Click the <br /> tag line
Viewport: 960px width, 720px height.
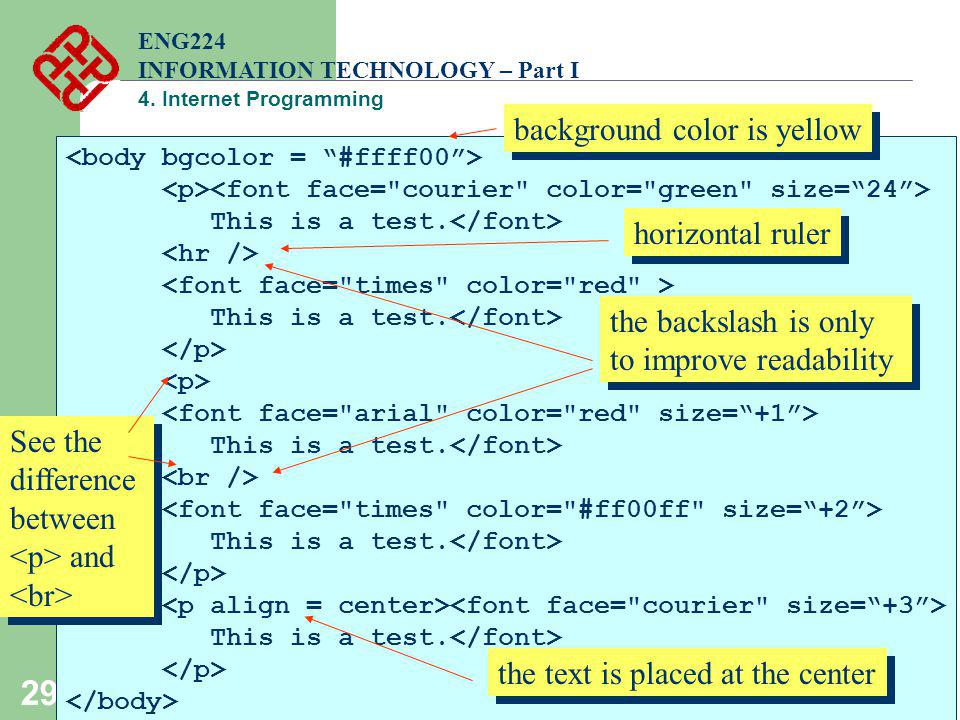coord(210,477)
